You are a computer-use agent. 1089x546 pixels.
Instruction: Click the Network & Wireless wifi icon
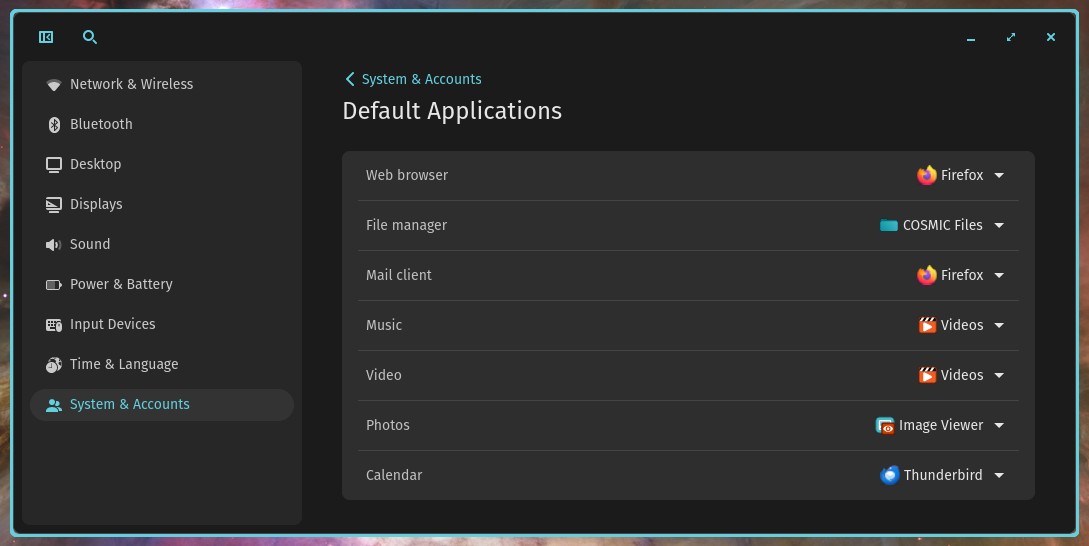[x=53, y=85]
